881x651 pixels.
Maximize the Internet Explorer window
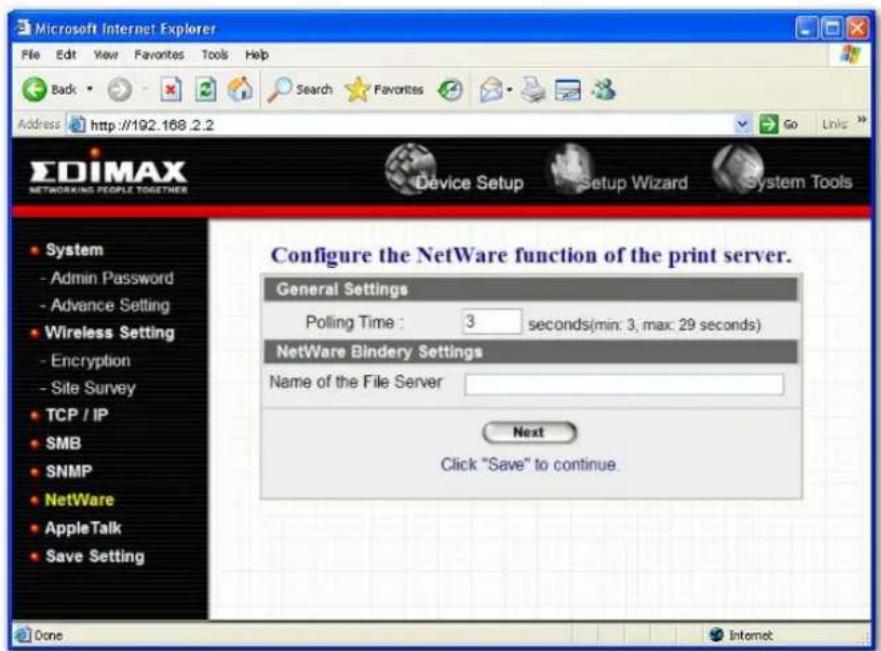[x=832, y=28]
